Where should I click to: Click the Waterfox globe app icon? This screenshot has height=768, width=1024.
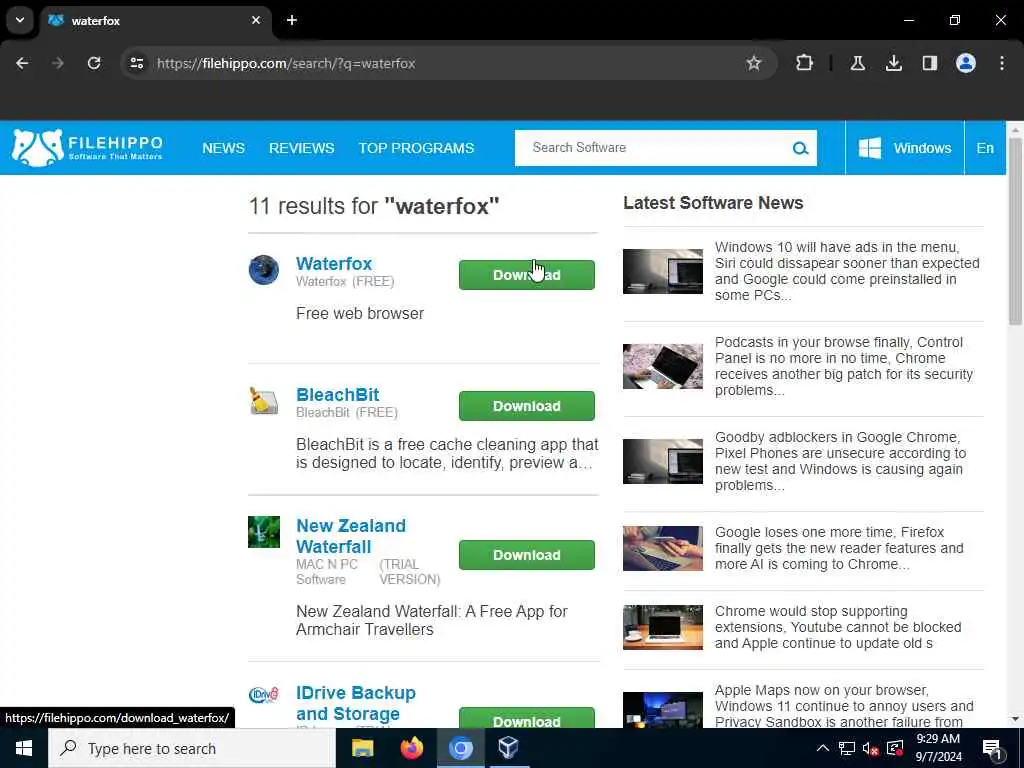click(x=264, y=270)
